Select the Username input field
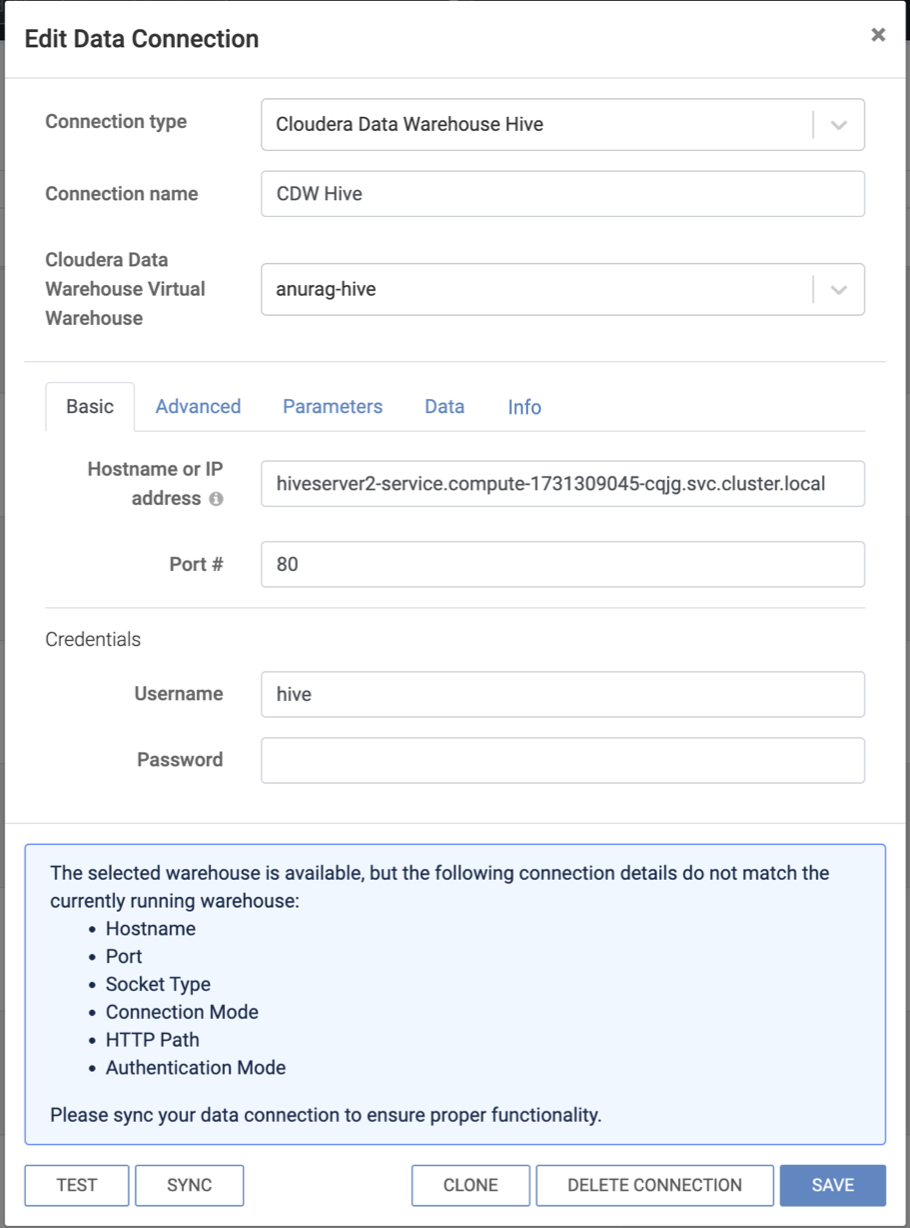The height and width of the screenshot is (1228, 910). click(x=562, y=695)
